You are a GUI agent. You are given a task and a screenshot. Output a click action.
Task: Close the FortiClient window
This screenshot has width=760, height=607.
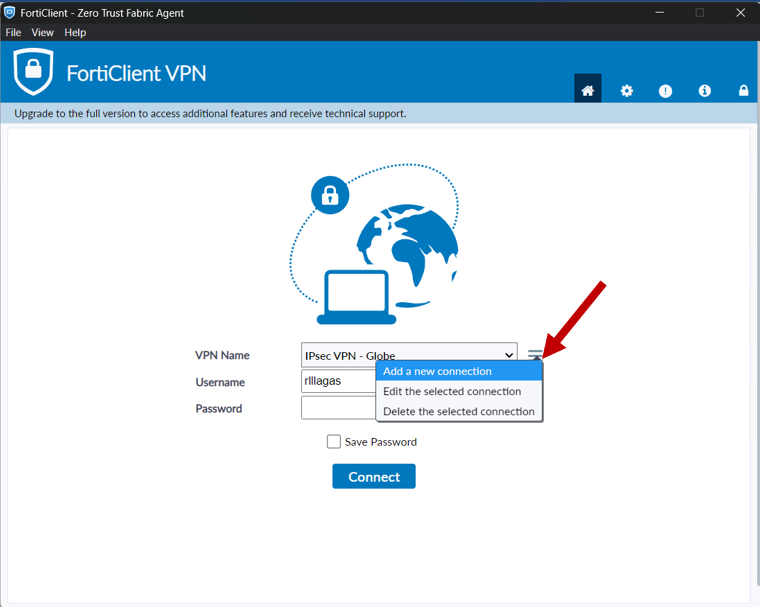coord(740,13)
